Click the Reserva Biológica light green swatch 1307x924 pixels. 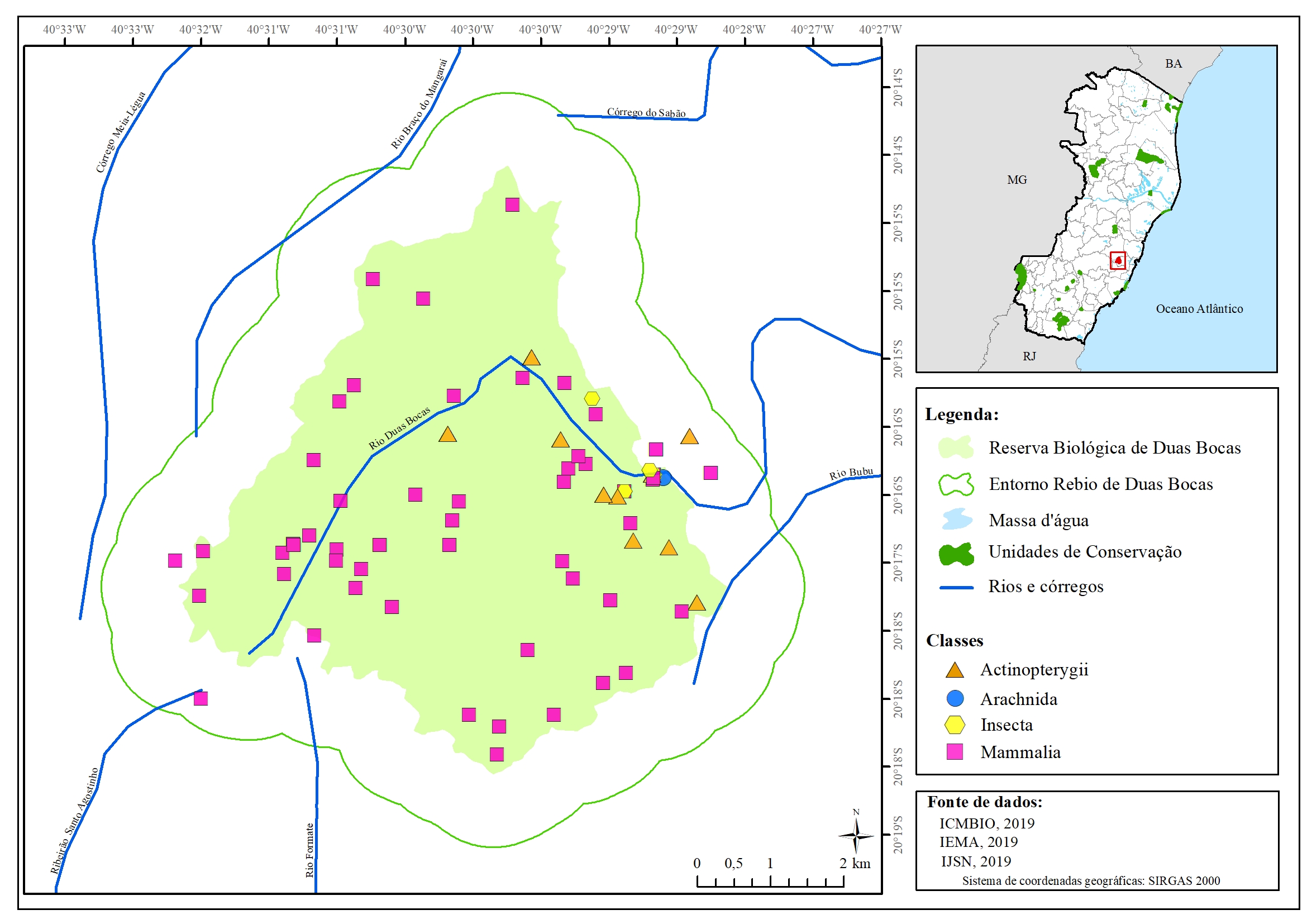956,448
